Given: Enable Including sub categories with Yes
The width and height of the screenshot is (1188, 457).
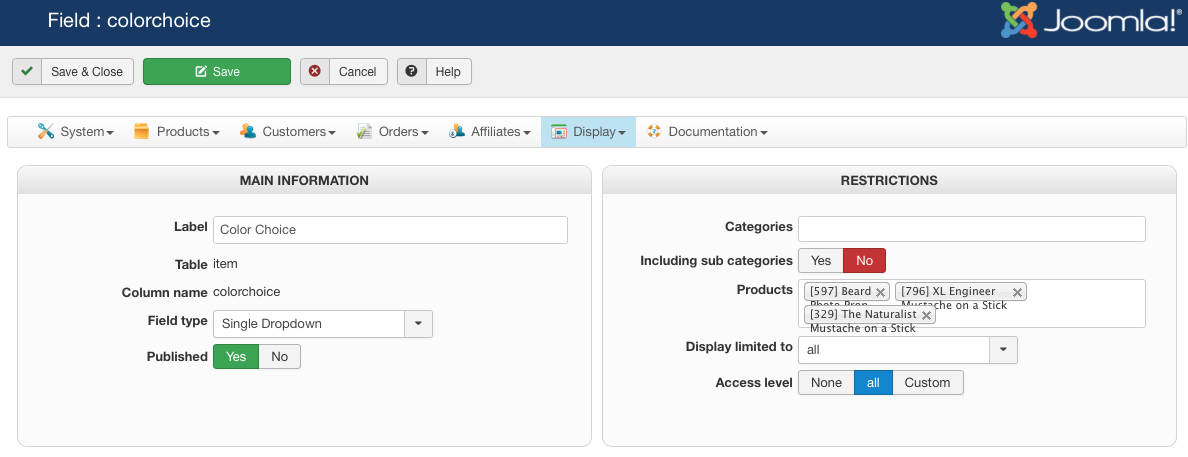Looking at the screenshot, I should click(821, 261).
